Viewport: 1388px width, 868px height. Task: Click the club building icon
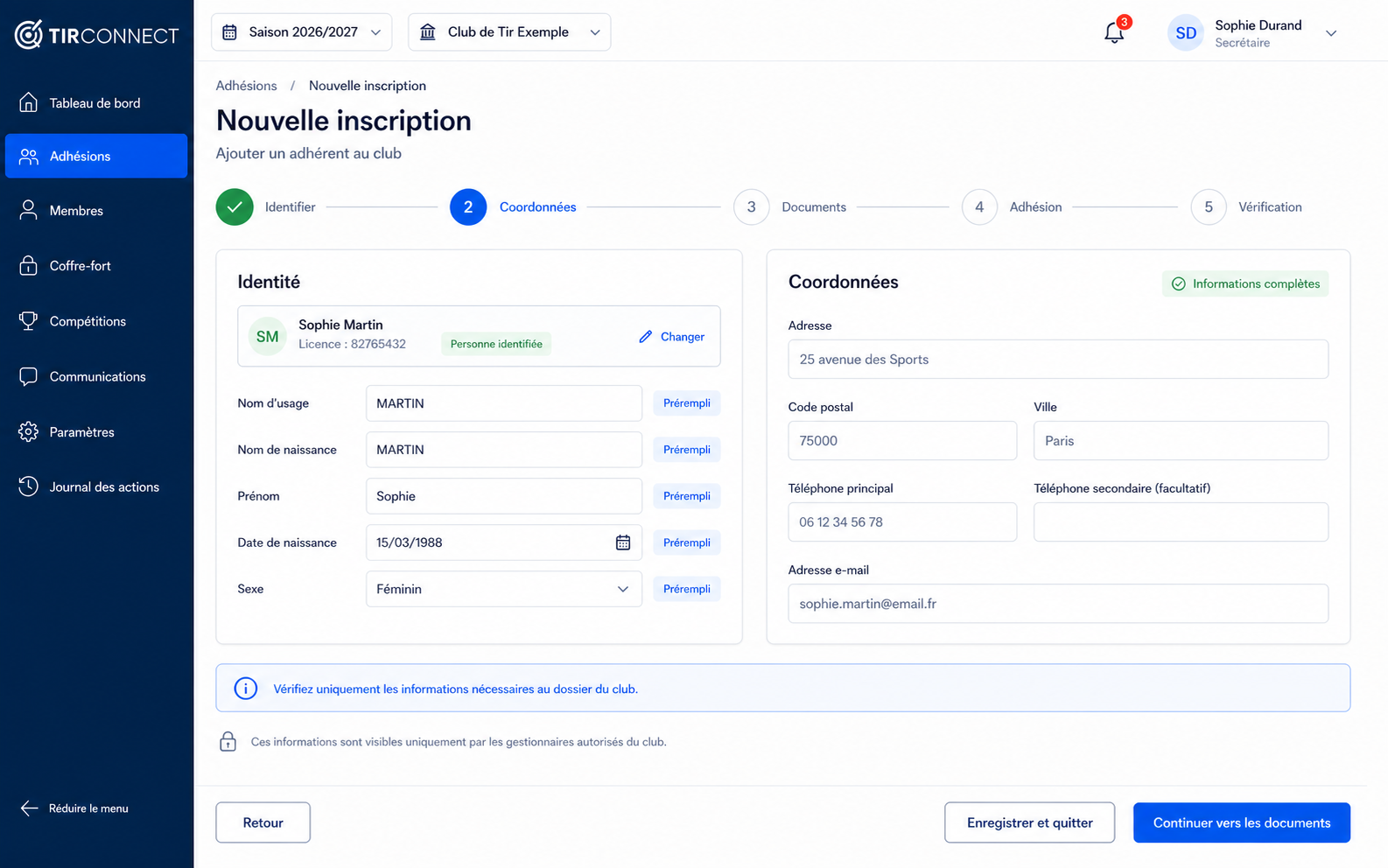click(x=428, y=32)
